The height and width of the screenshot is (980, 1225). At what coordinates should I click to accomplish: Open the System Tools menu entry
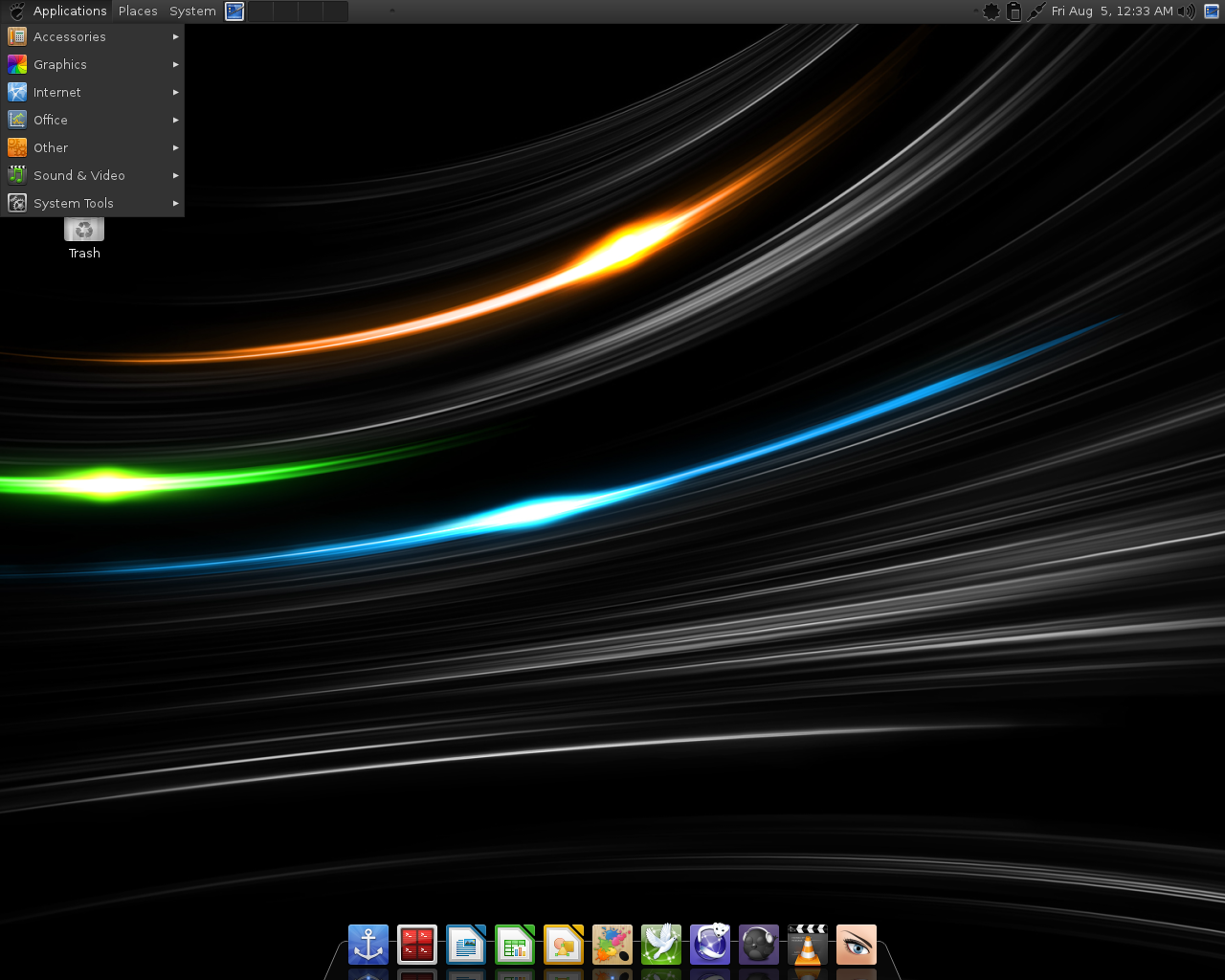(93, 203)
